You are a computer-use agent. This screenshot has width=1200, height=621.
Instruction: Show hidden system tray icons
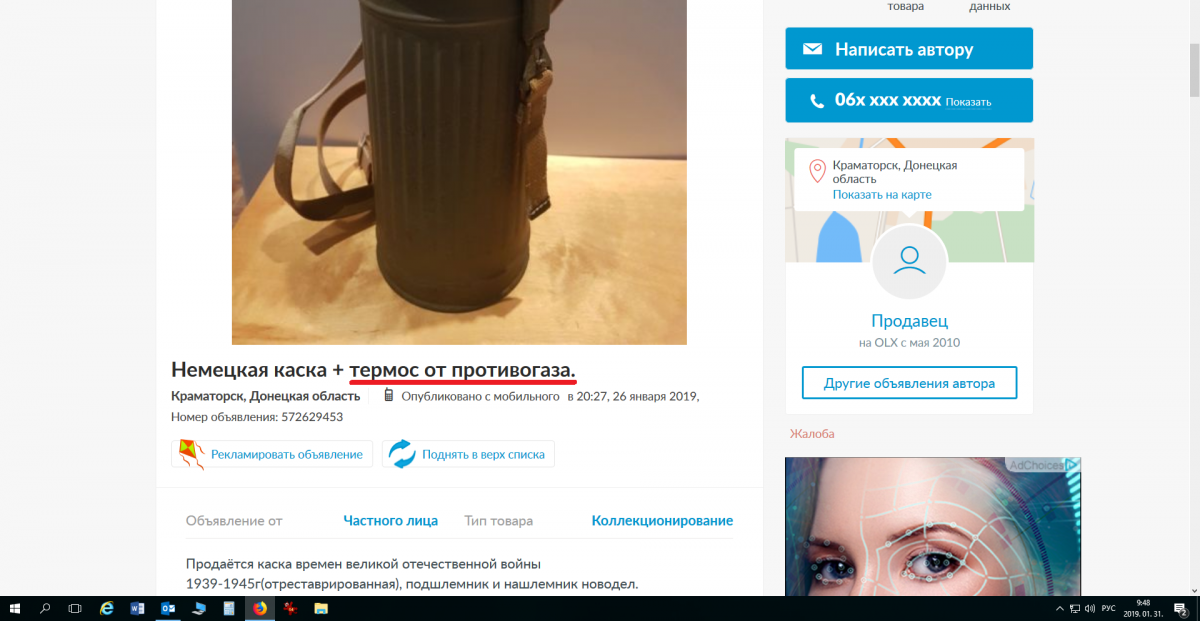click(1060, 608)
